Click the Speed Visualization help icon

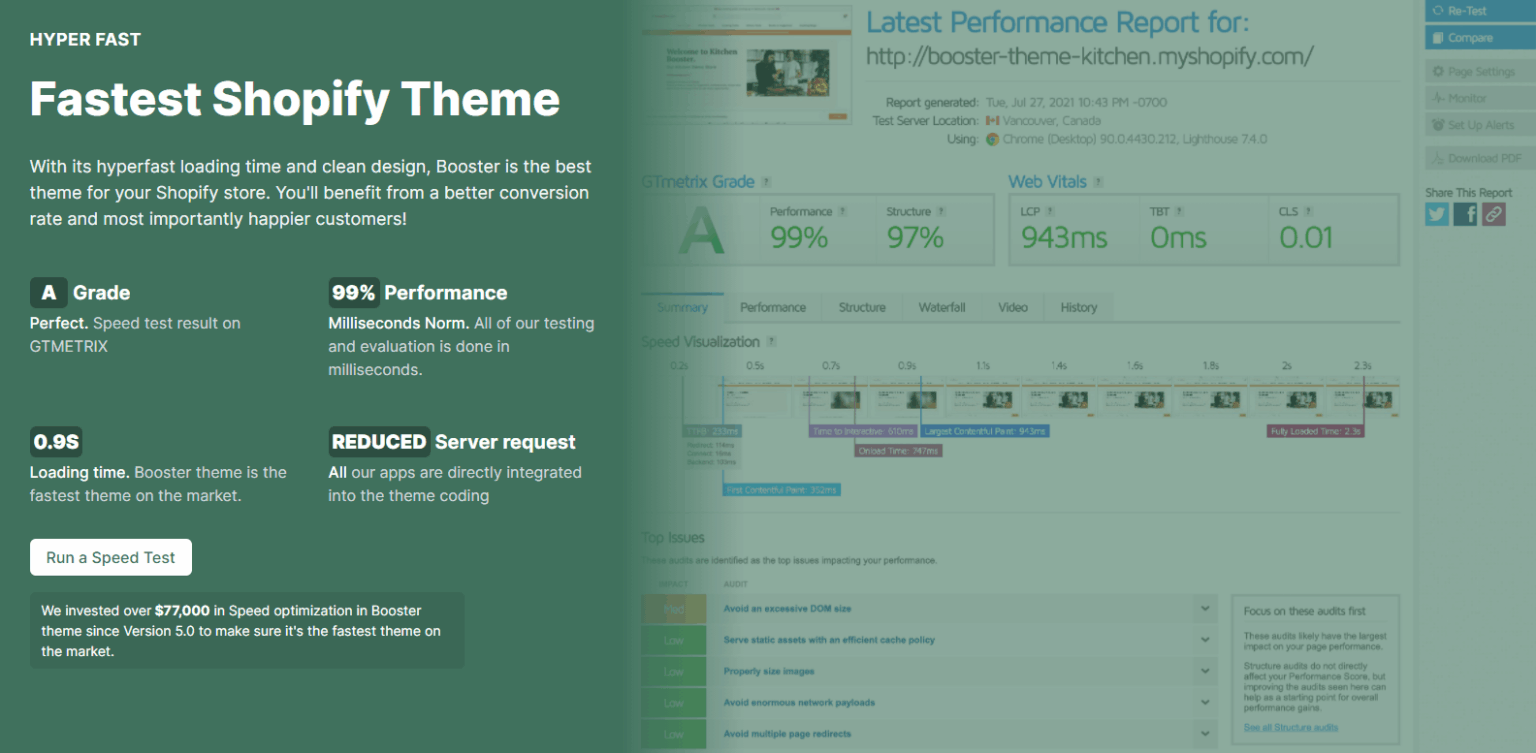coord(769,341)
